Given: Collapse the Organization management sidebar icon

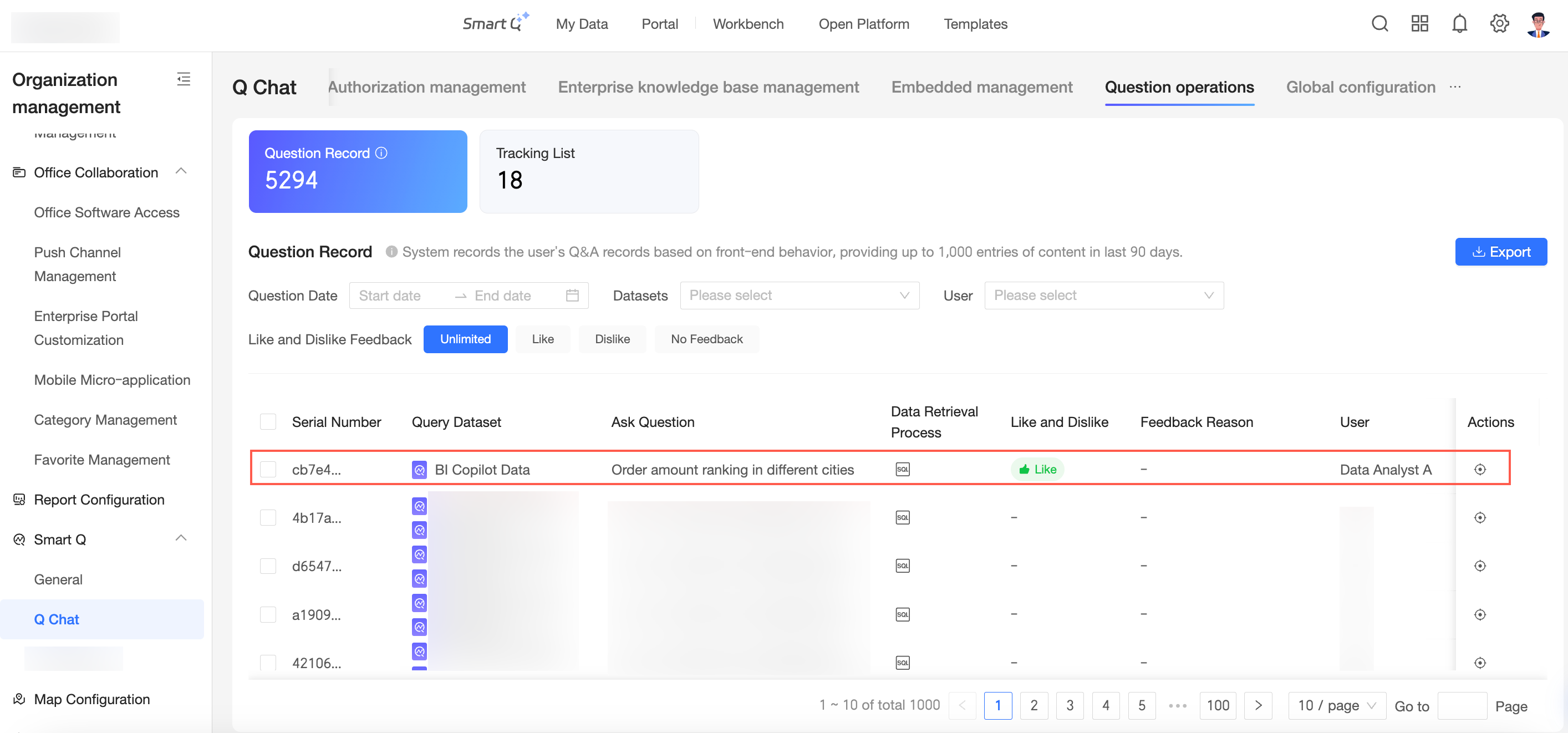Looking at the screenshot, I should (183, 79).
